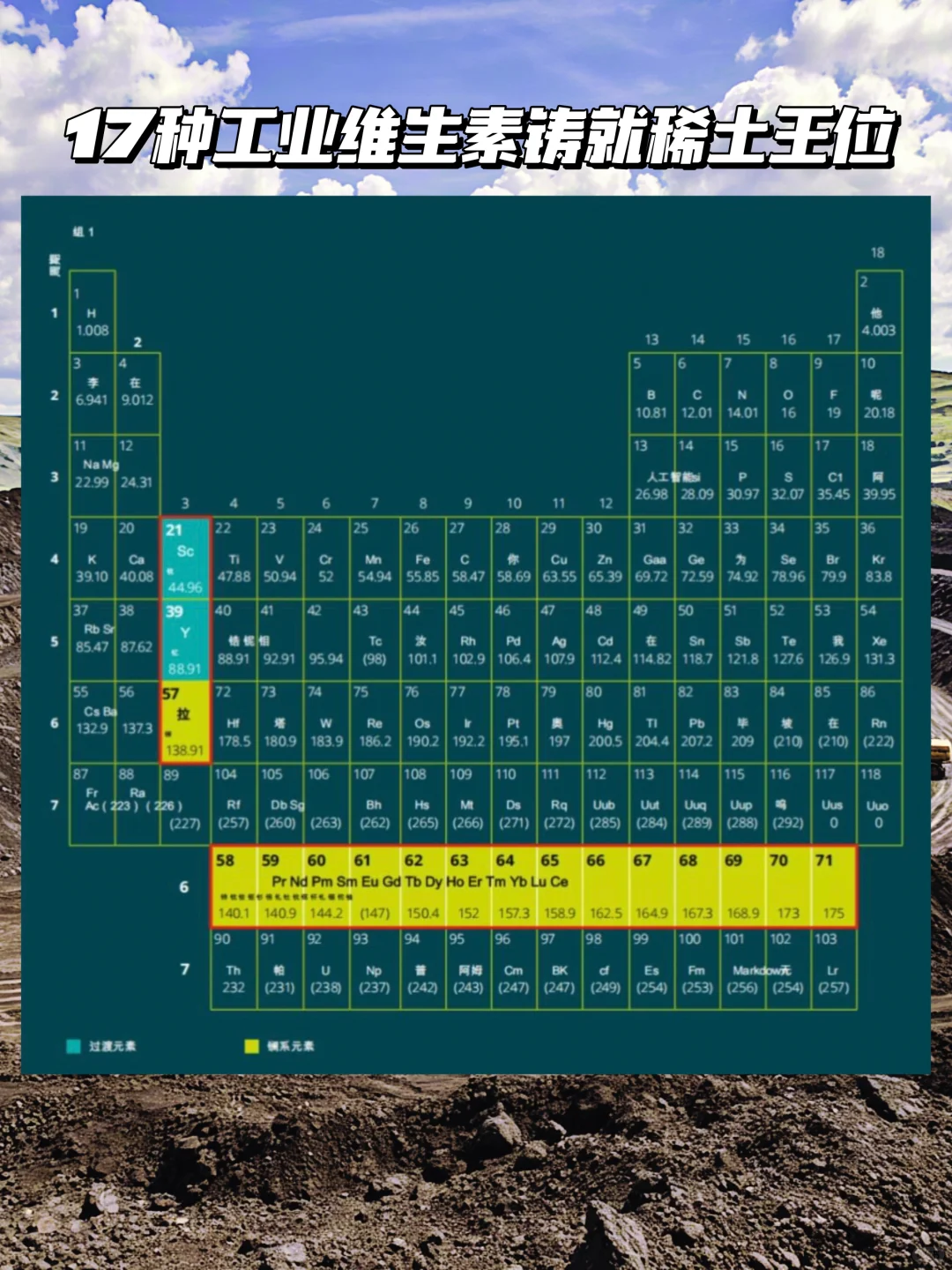The image size is (952, 1270).
Task: Click lanthanide cell 58 with mass 140.1
Action: pos(234,886)
